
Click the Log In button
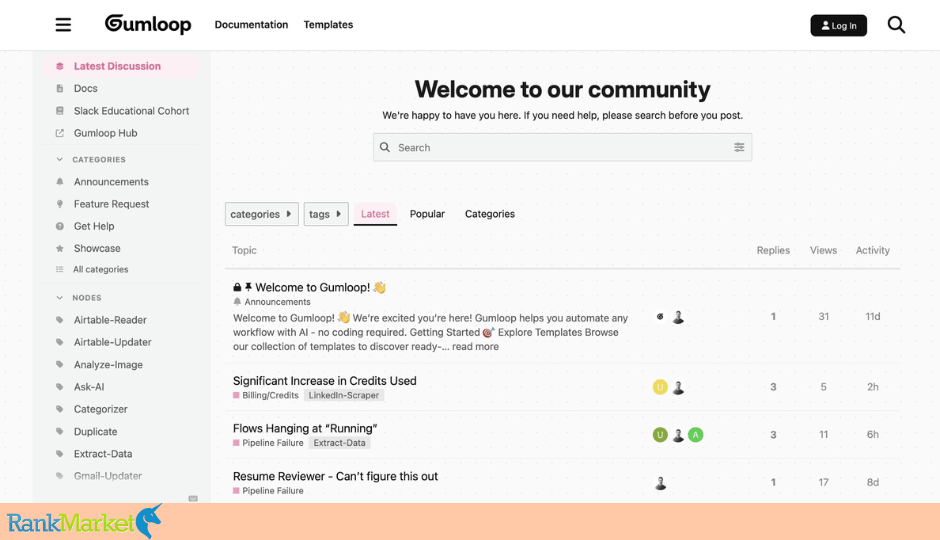coord(838,25)
